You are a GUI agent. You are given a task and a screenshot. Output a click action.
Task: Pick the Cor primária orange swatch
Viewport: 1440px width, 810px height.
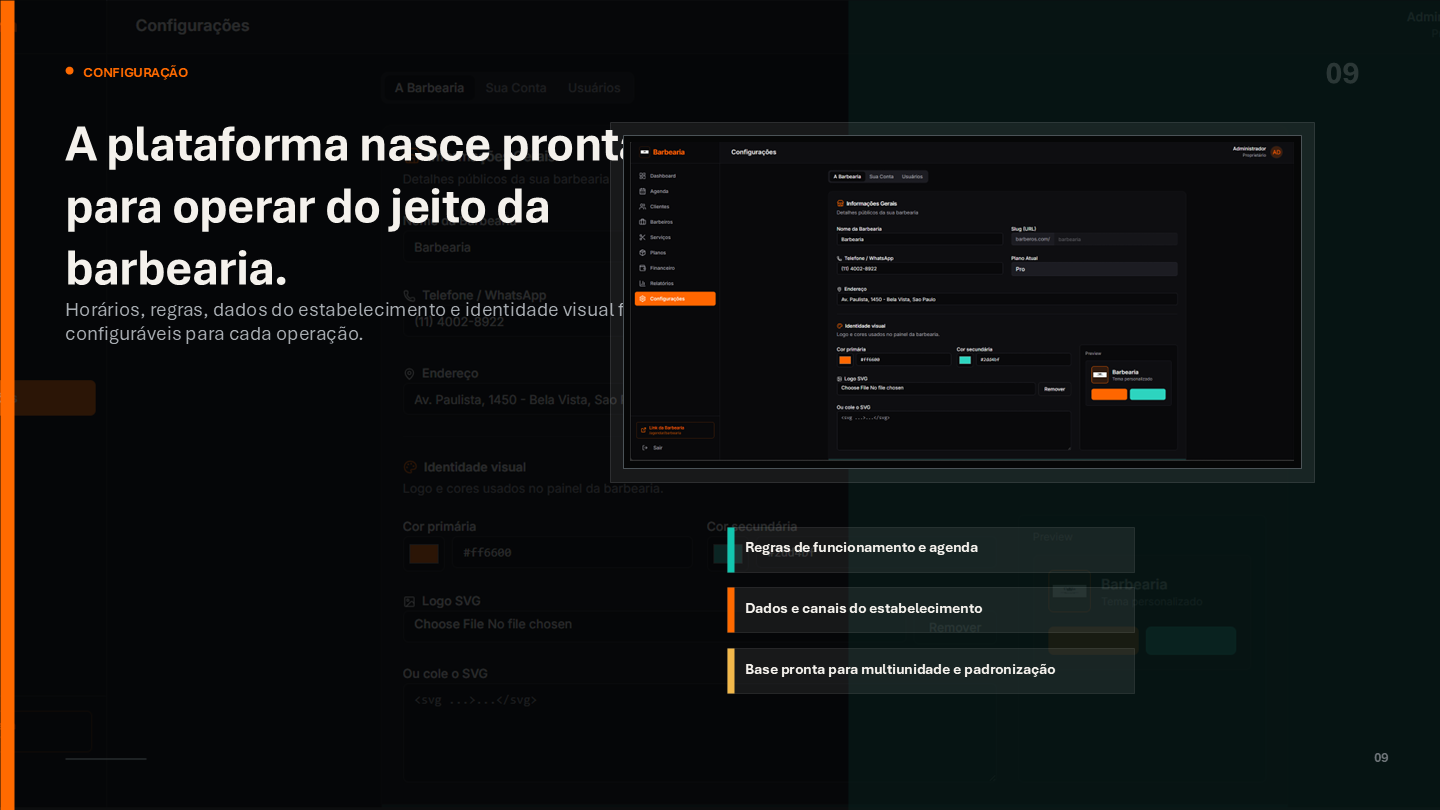click(845, 360)
